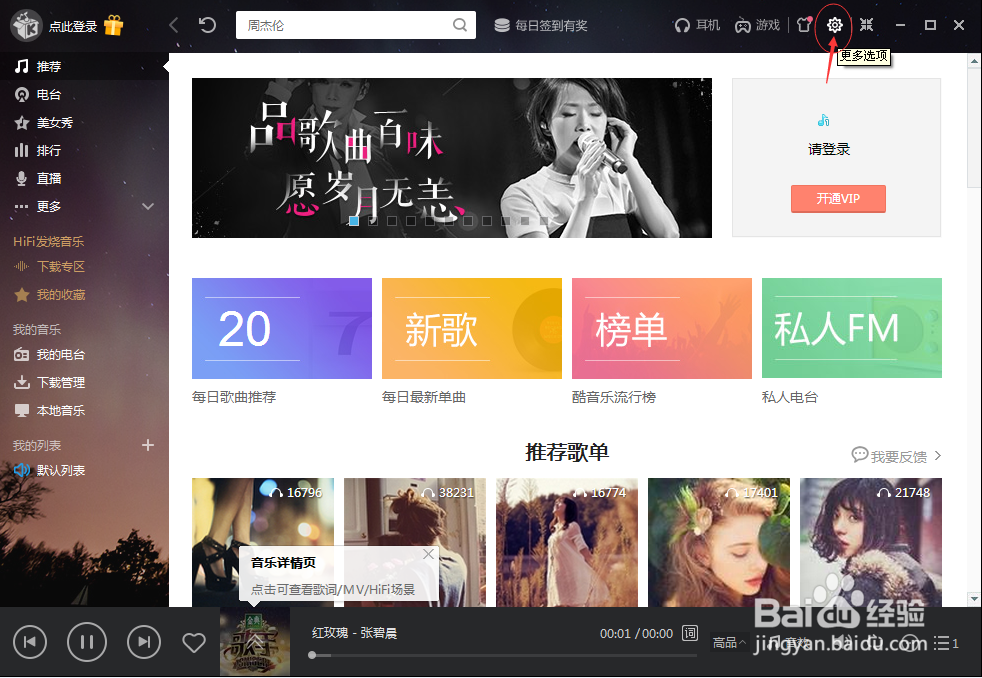Open playlist cover with 17401 plays
This screenshot has width=982, height=678.
(719, 542)
